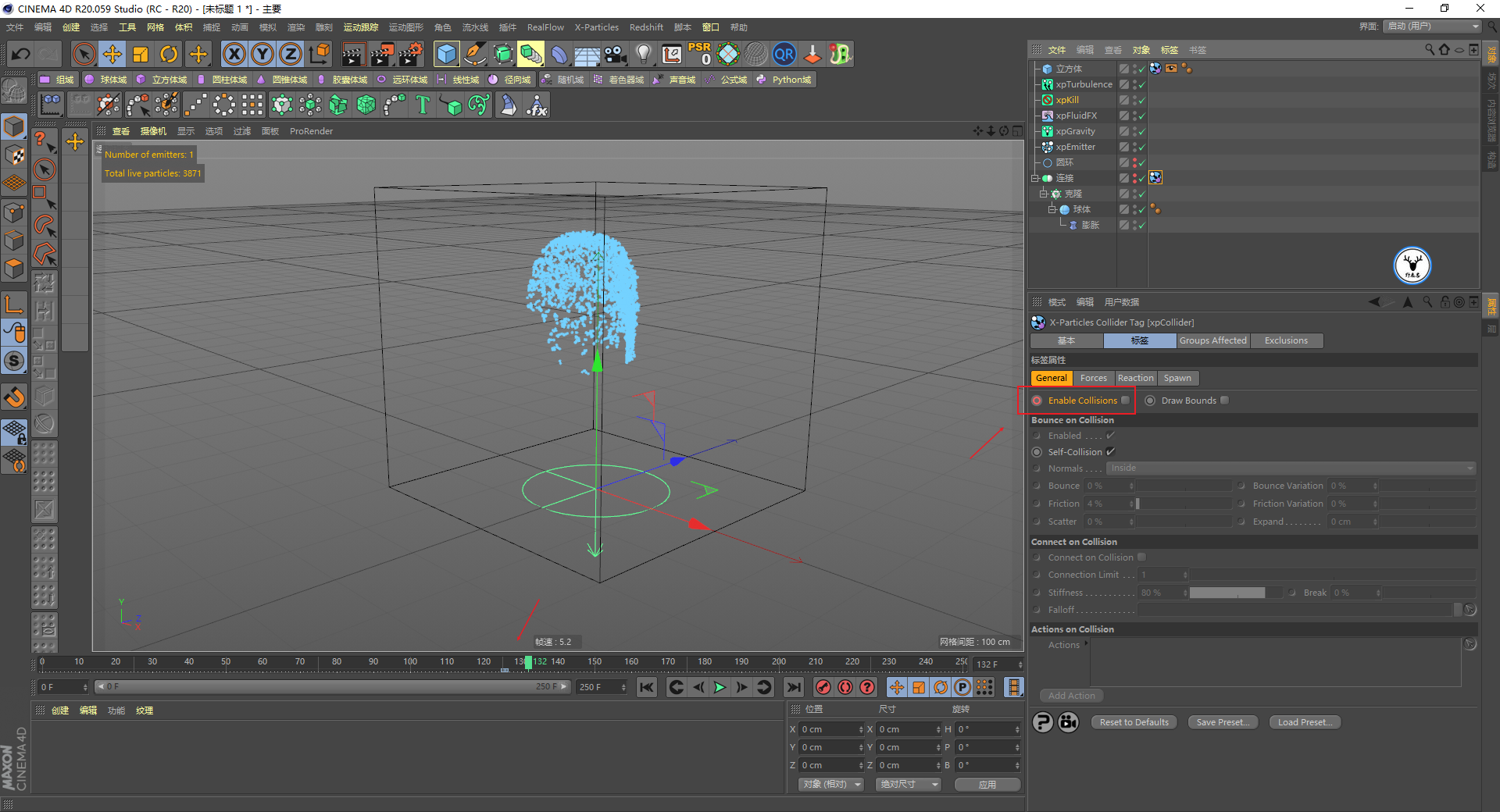Click the PSR reset icon
1500x812 pixels.
(699, 54)
